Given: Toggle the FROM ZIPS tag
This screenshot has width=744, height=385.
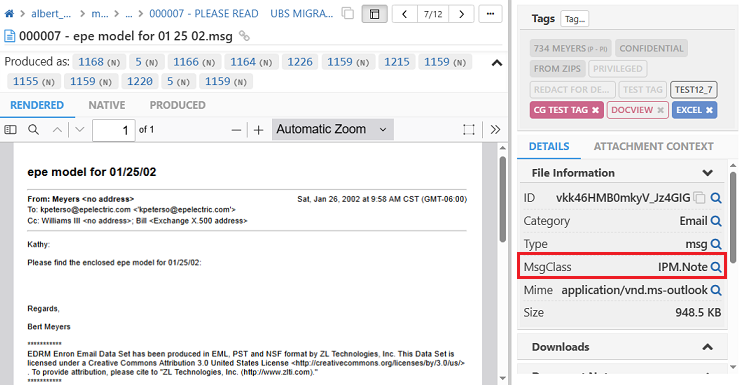Looking at the screenshot, I should [557, 69].
